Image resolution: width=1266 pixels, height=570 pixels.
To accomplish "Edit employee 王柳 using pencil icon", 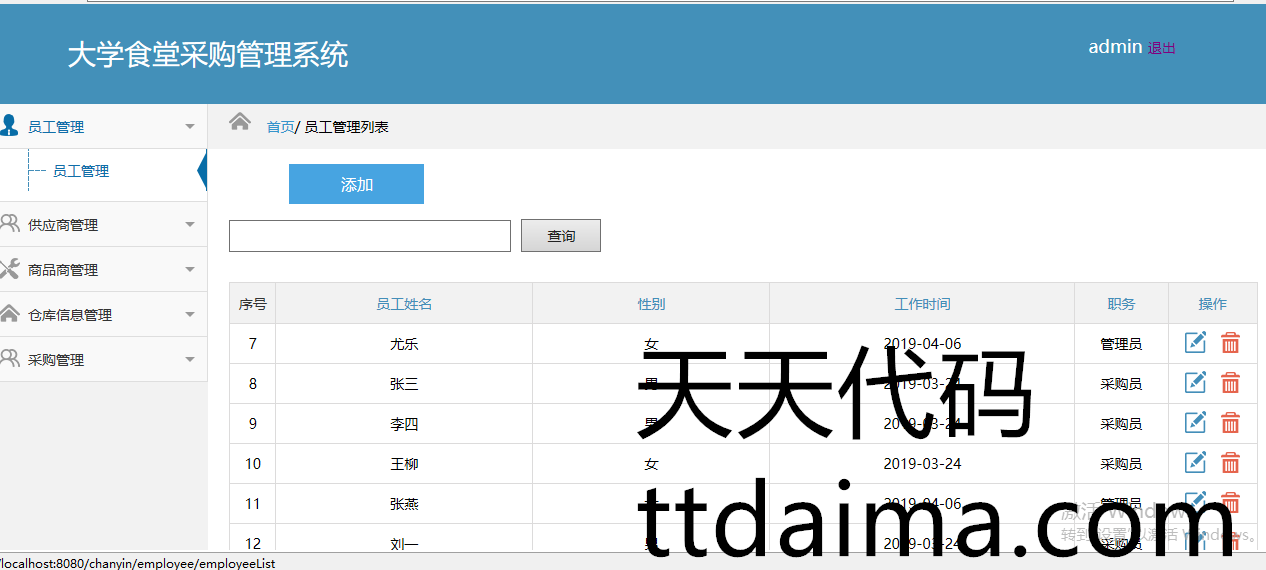I will click(x=1195, y=463).
